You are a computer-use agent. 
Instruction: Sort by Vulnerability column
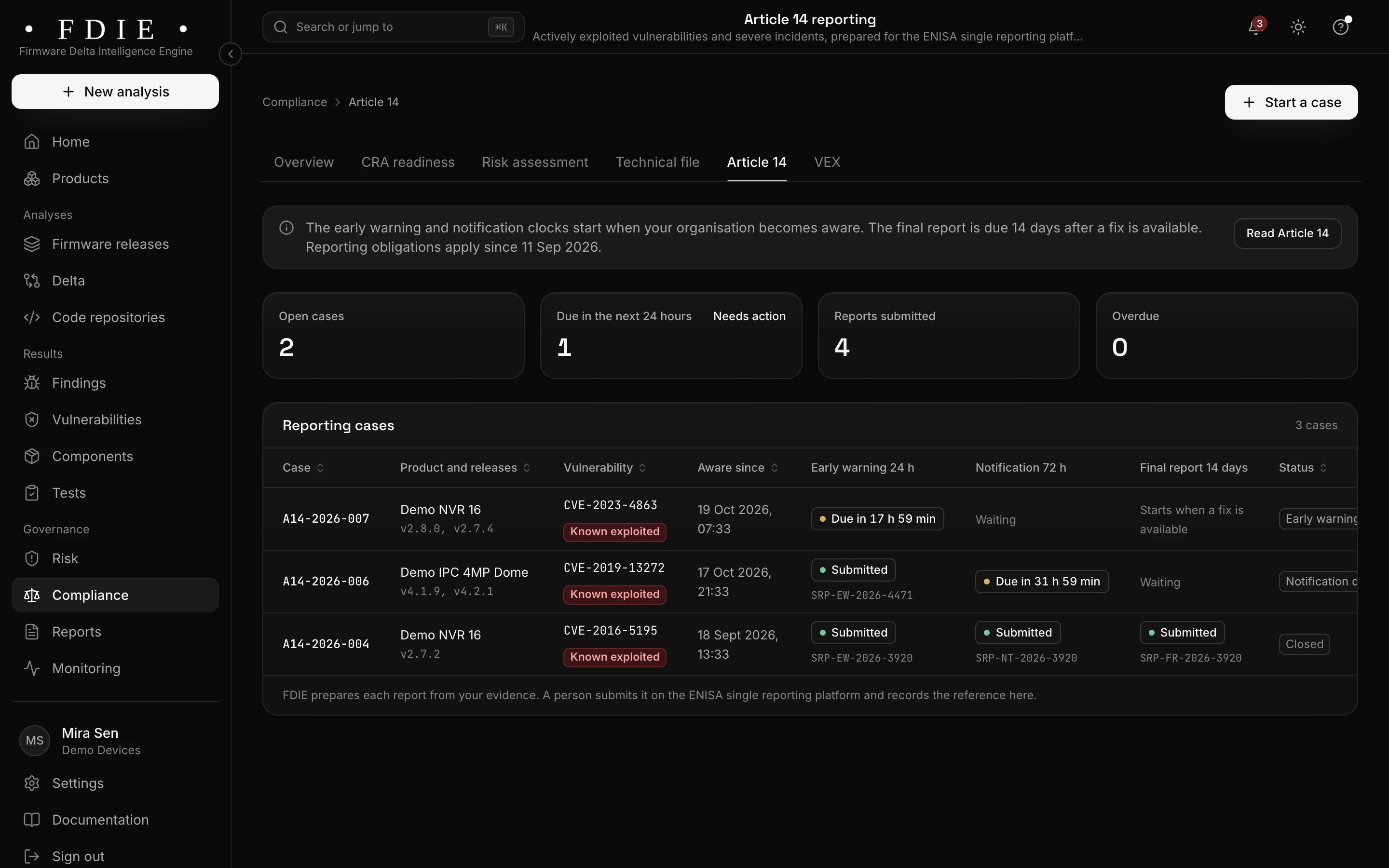click(x=604, y=468)
